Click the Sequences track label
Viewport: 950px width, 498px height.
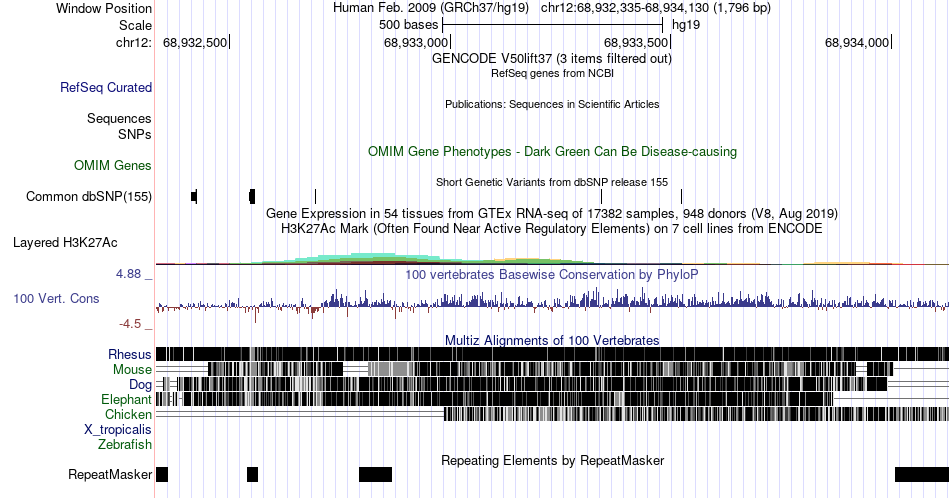pos(119,118)
